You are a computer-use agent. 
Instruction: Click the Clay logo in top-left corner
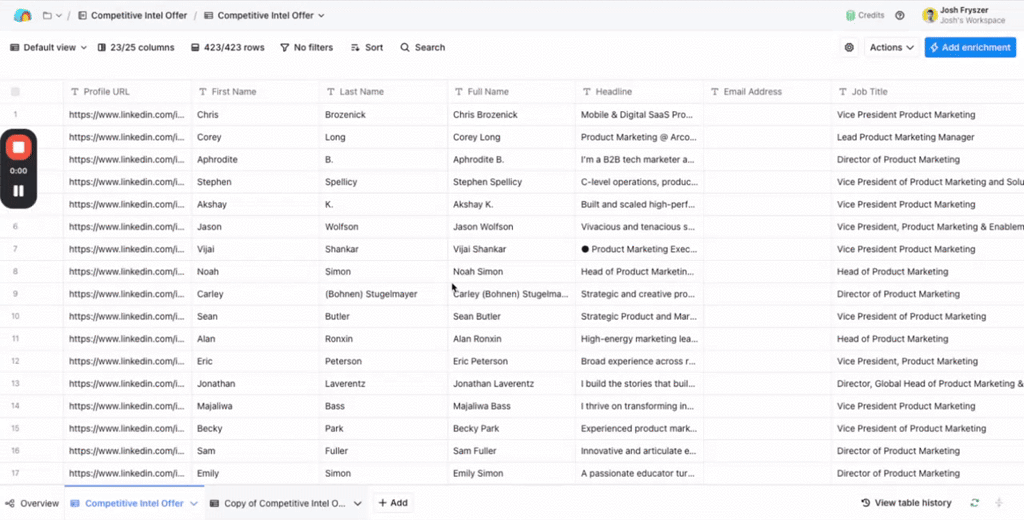point(22,15)
